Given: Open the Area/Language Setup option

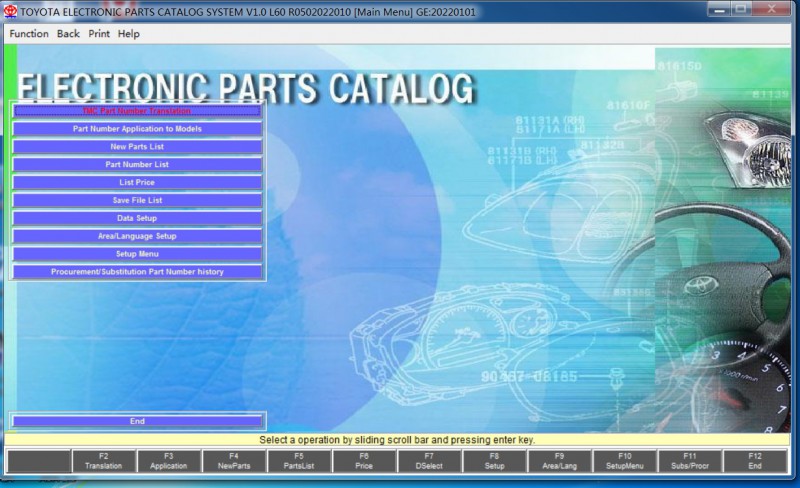Looking at the screenshot, I should (137, 236).
